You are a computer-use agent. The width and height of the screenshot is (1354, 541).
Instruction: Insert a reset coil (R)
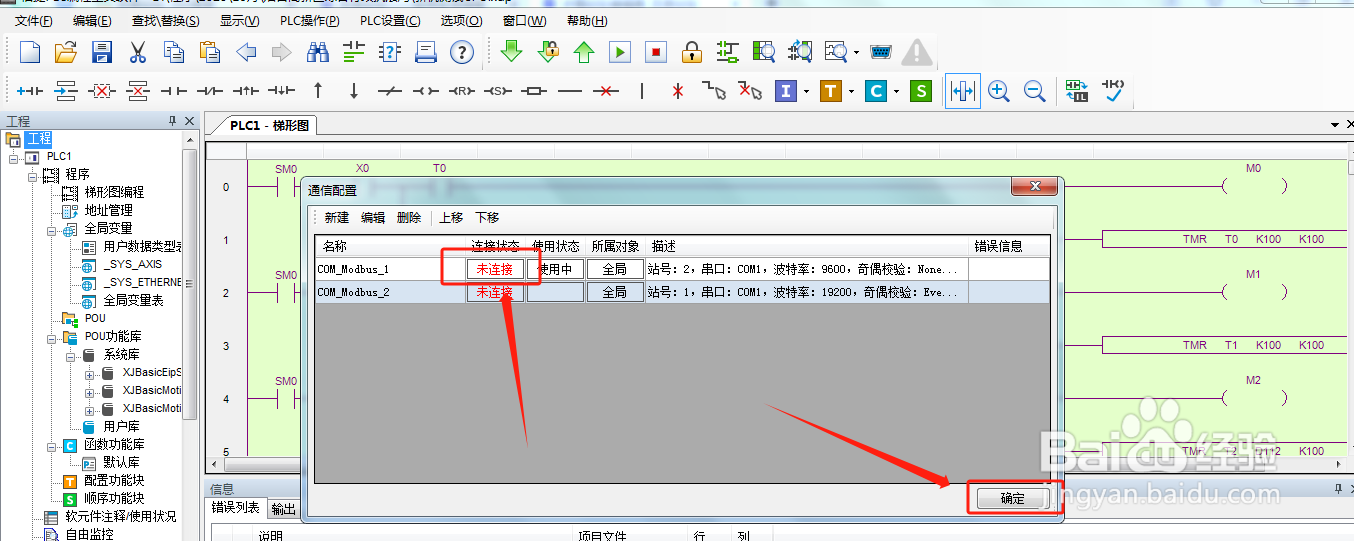coord(461,91)
